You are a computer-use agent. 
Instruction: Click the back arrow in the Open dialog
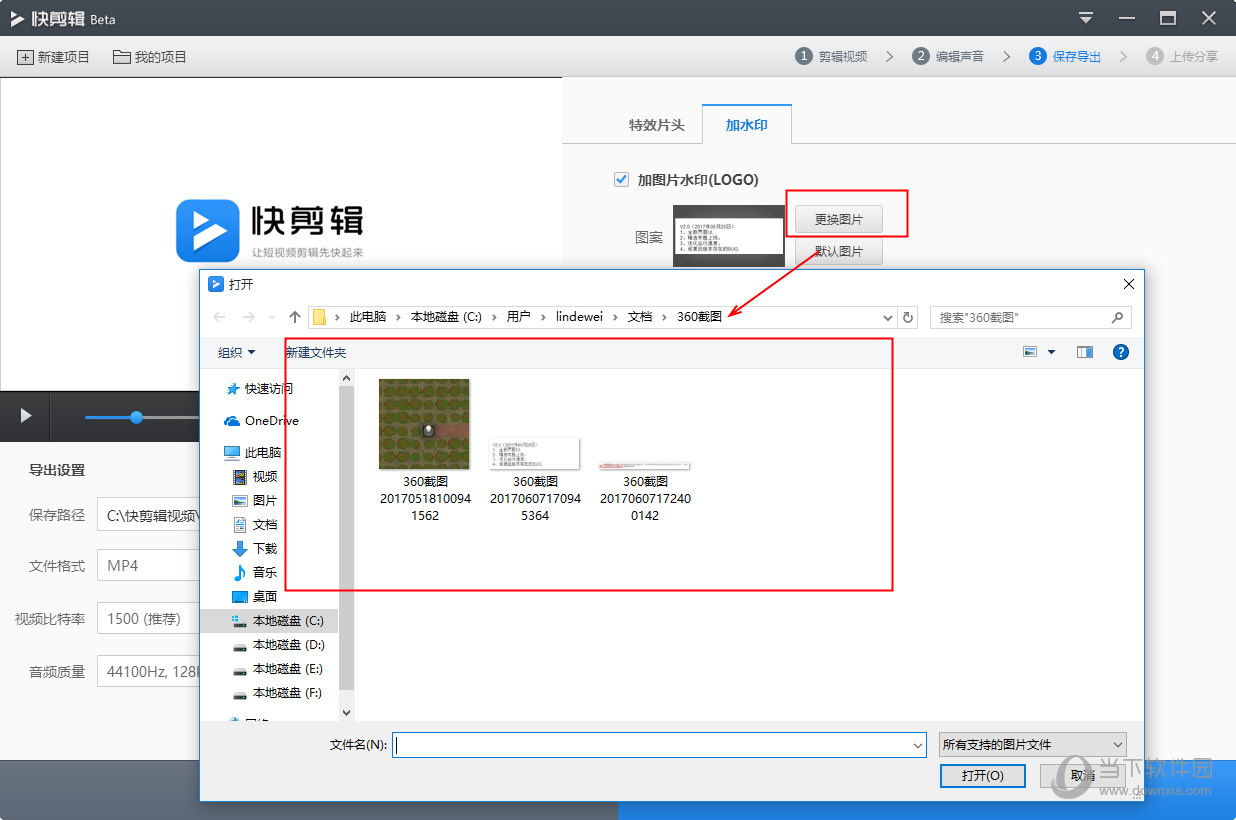(x=221, y=316)
